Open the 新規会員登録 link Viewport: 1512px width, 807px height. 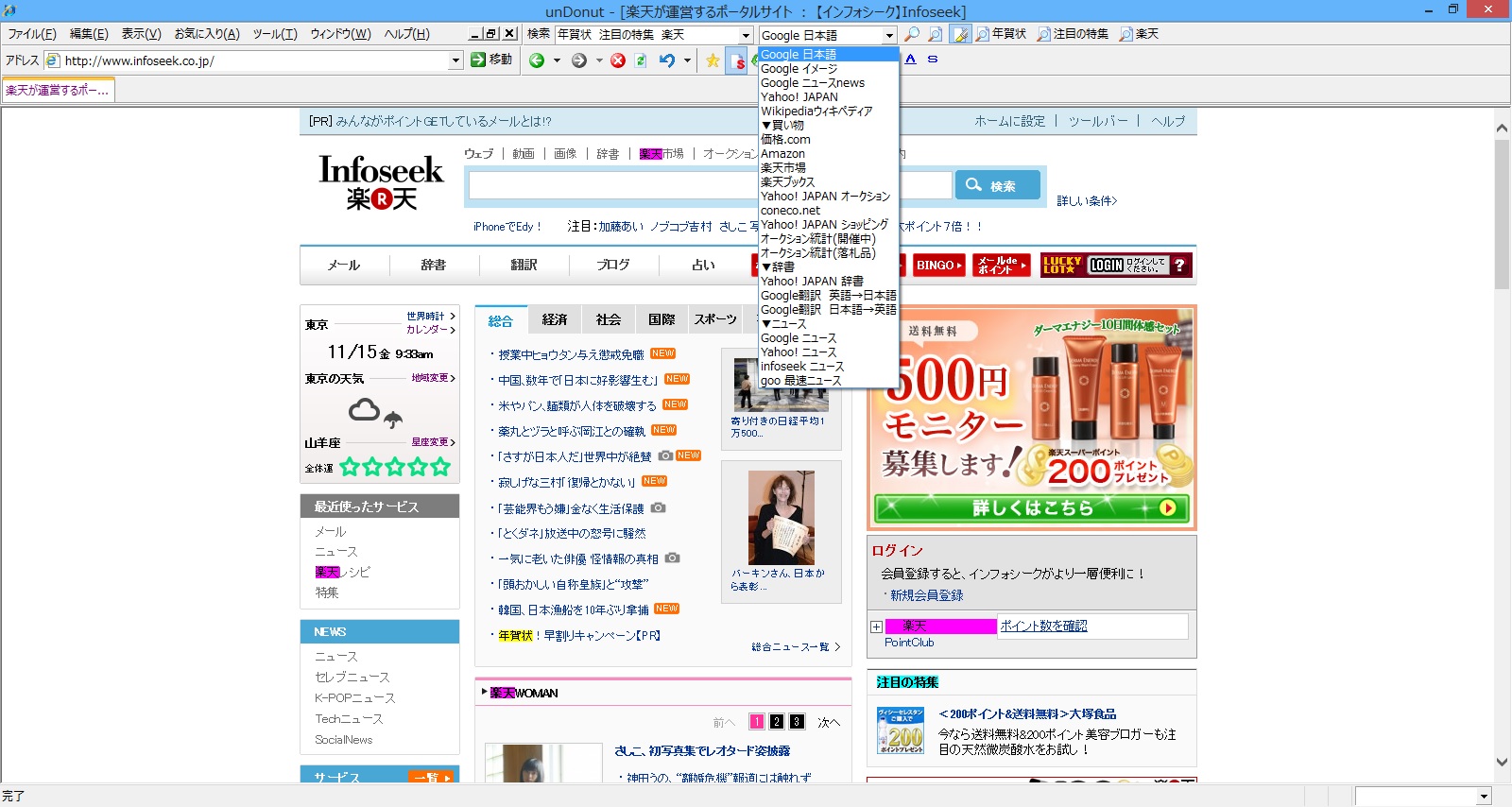926,595
